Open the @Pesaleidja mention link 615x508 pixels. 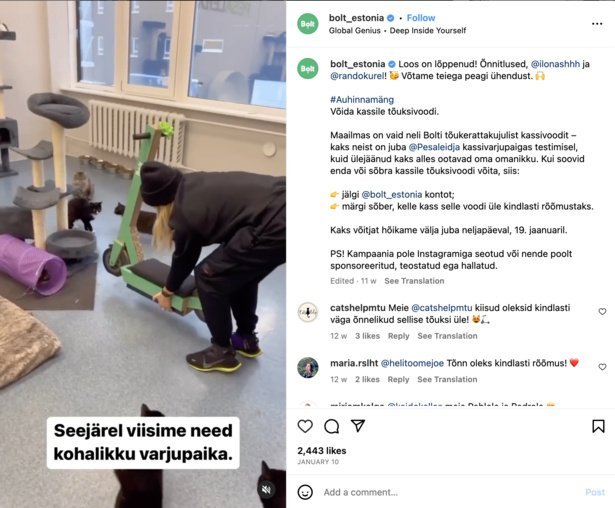click(434, 147)
